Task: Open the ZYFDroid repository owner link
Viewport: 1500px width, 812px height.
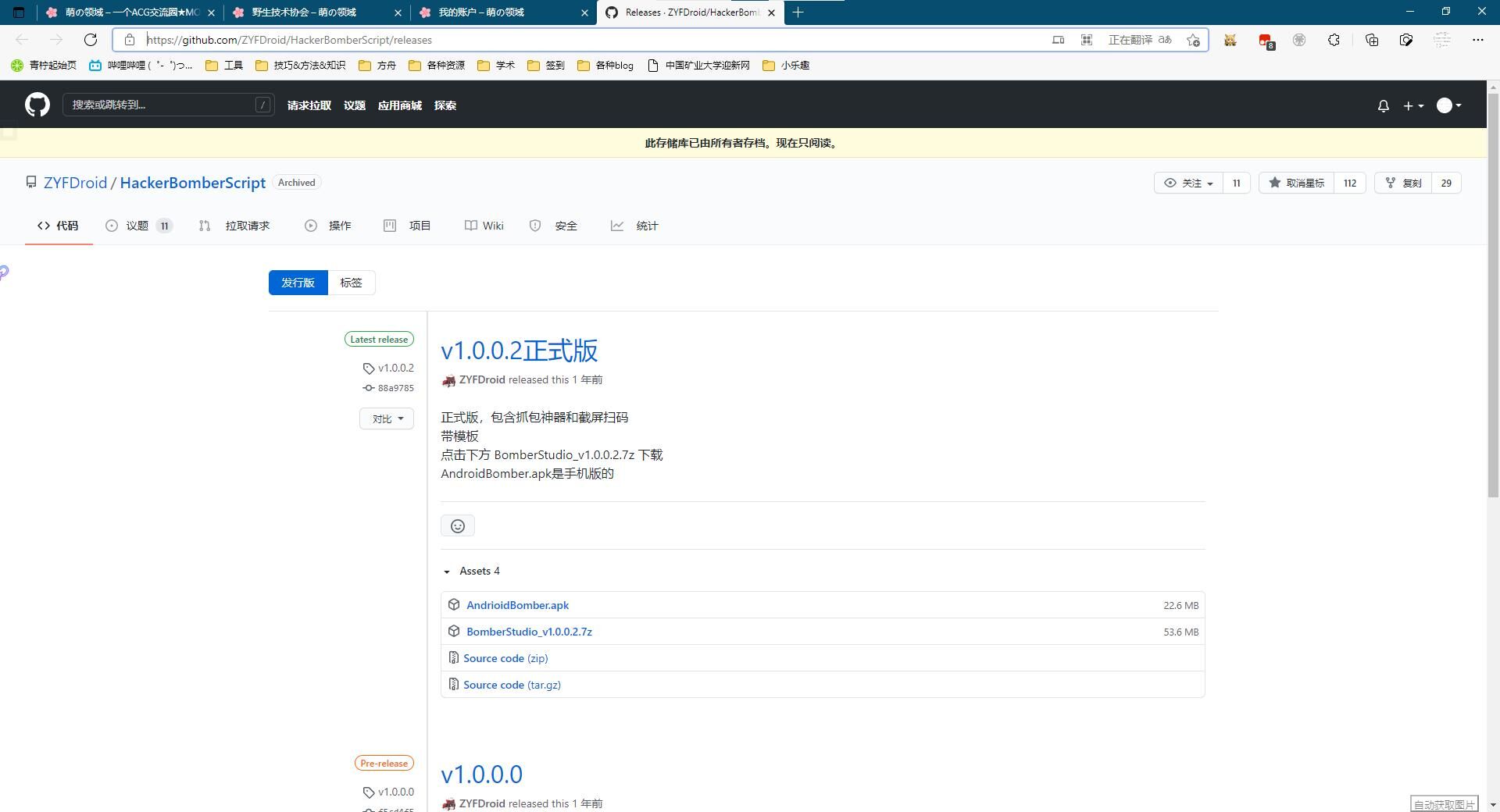Action: (x=75, y=182)
